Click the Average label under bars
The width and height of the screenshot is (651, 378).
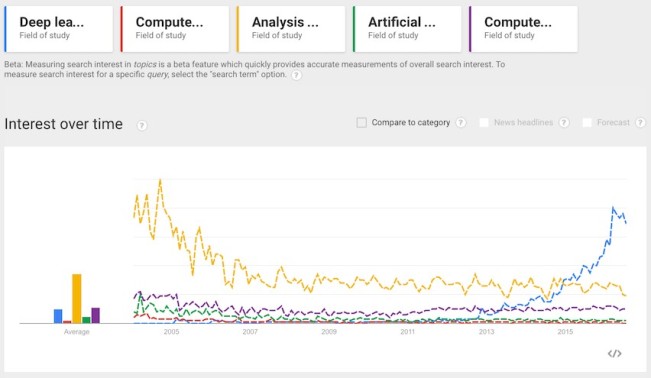point(77,331)
